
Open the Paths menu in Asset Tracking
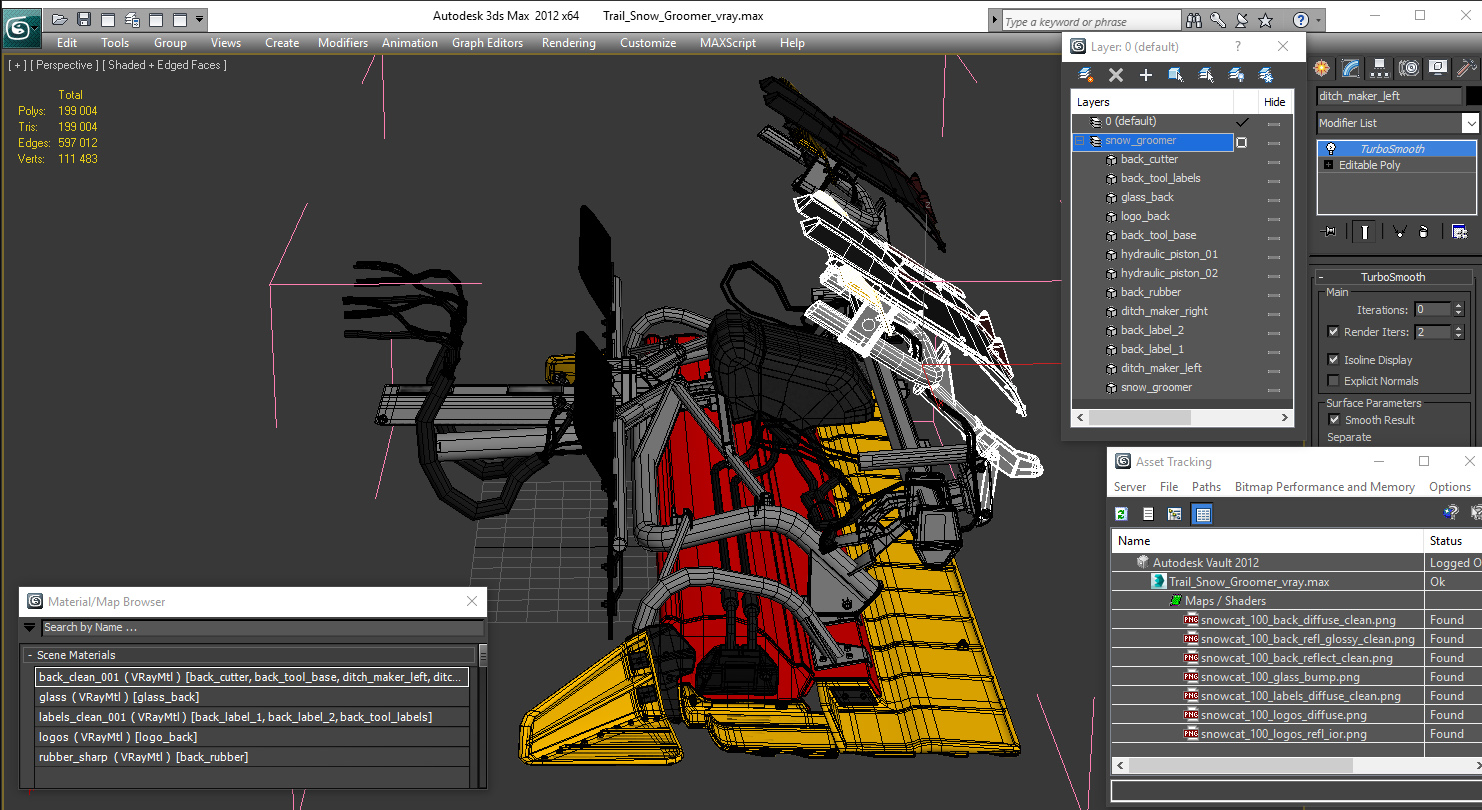point(1206,487)
